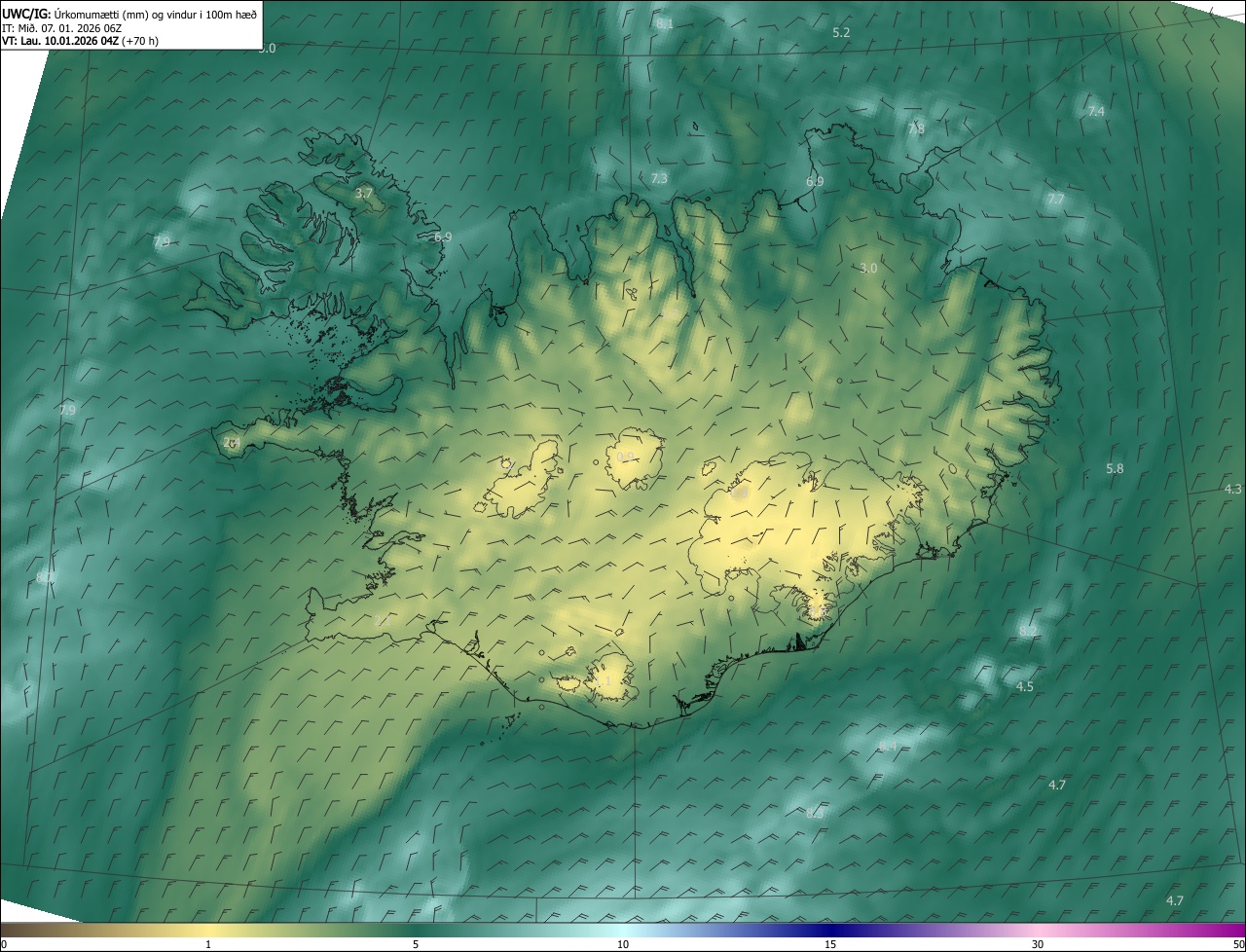This screenshot has width=1246, height=952.
Task: Click the 15 tick label on the color scale
Action: tap(830, 944)
